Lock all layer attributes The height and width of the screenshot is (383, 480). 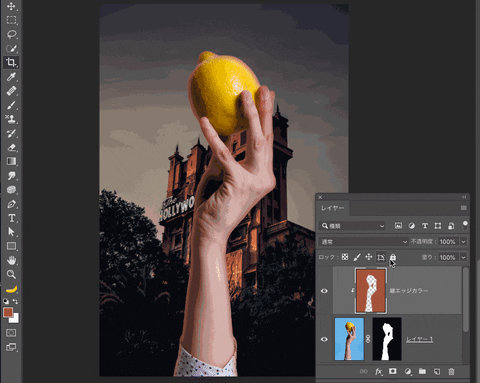click(393, 257)
